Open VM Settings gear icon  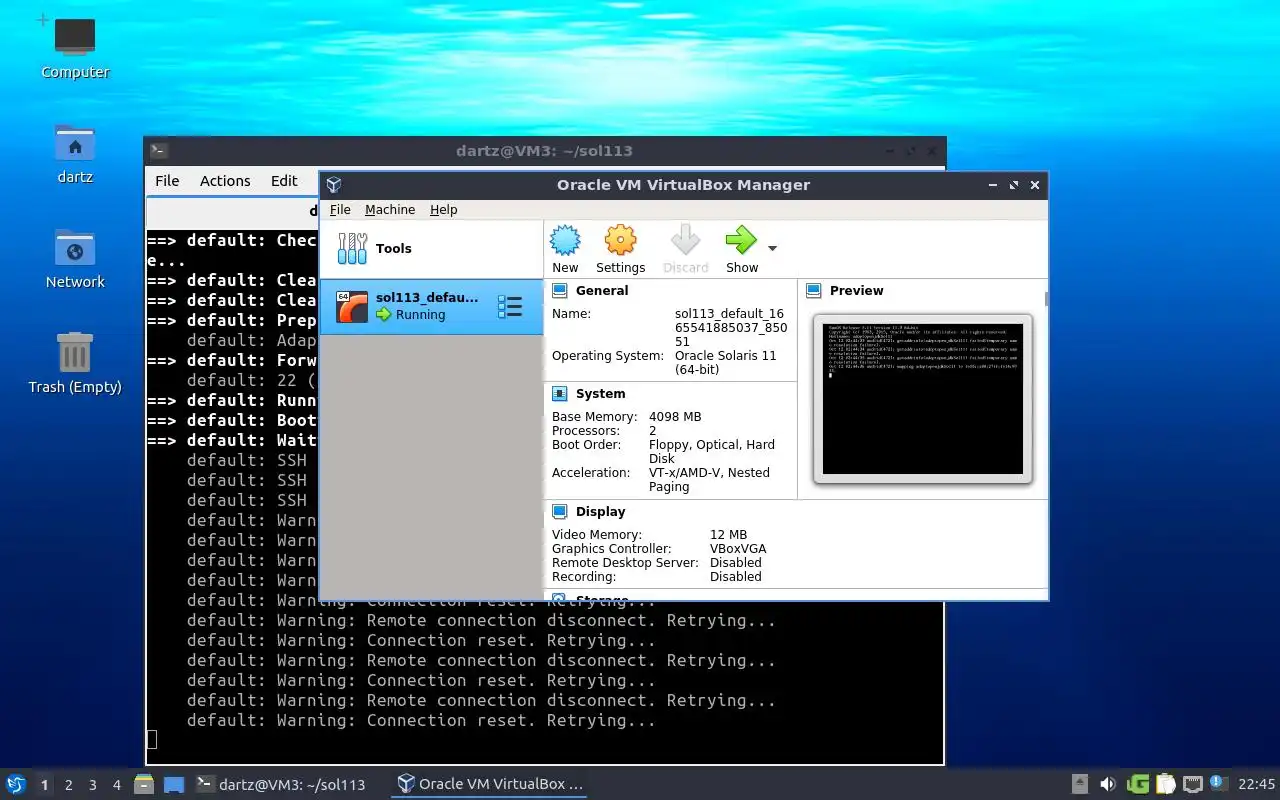tap(620, 241)
